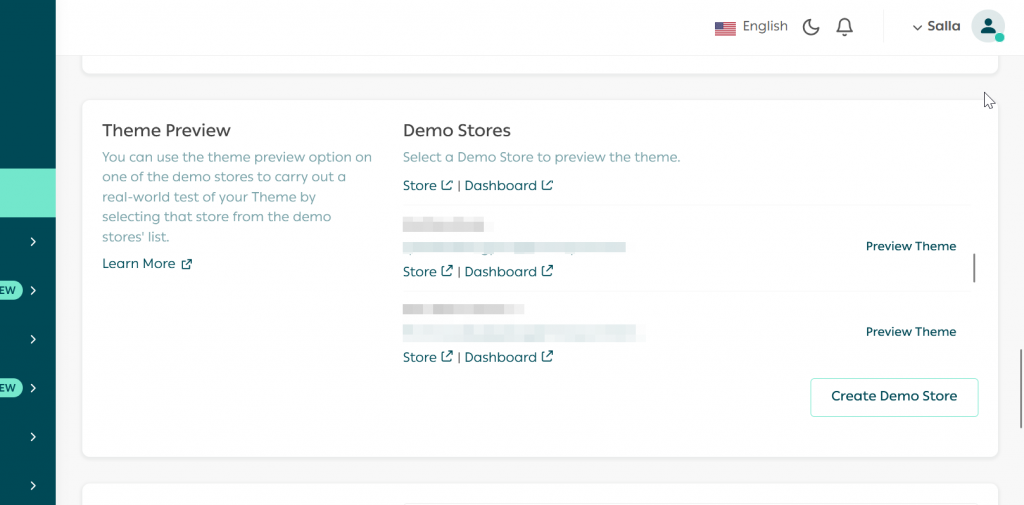Click external icon beside the bottom Dashboard link
1024x505 pixels.
[547, 357]
